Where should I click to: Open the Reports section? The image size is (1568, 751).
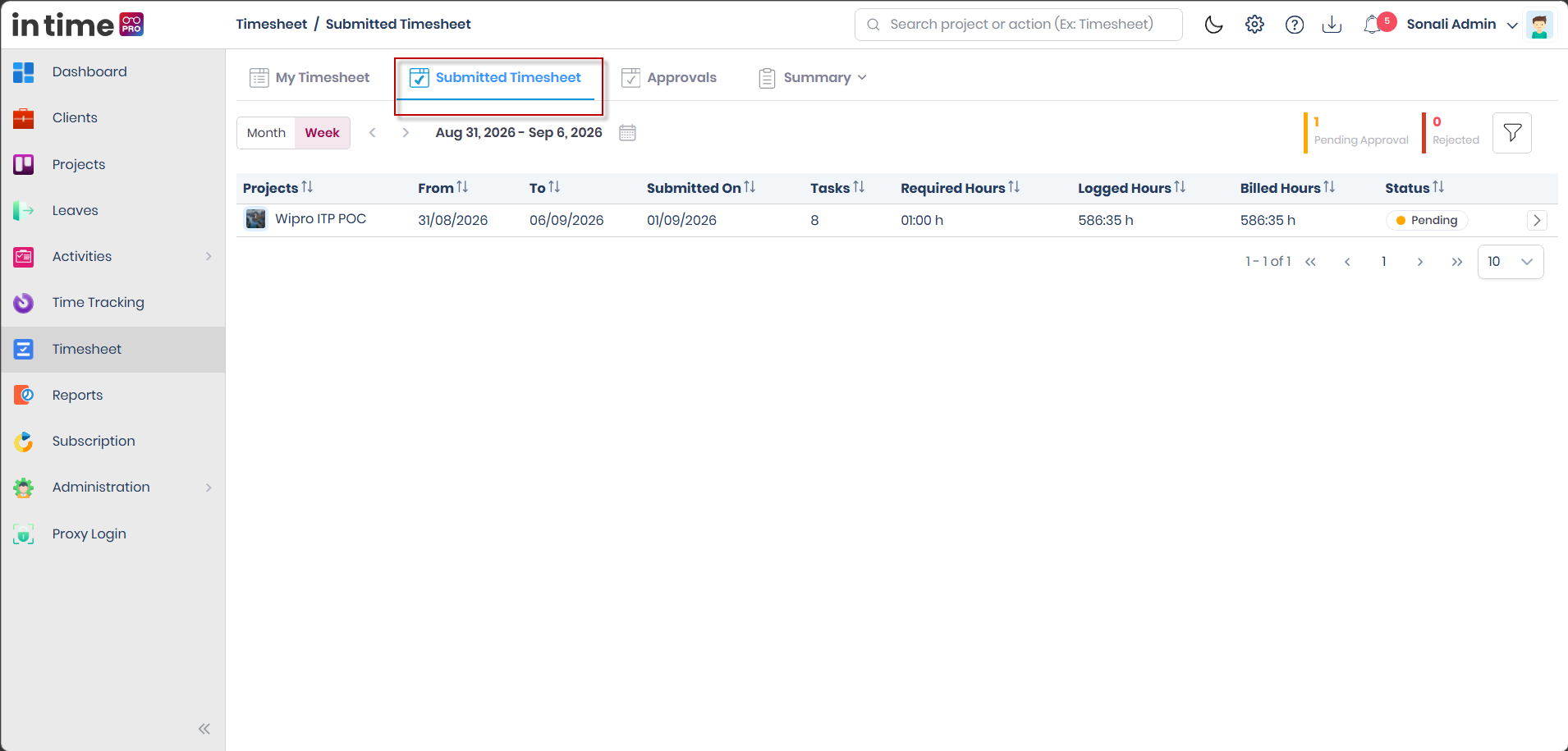[112, 395]
